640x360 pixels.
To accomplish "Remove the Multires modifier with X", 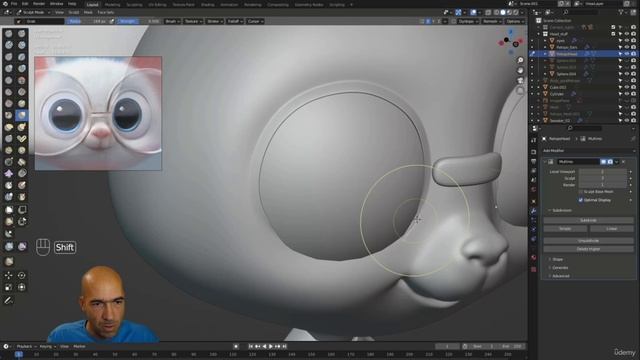I will tap(623, 162).
